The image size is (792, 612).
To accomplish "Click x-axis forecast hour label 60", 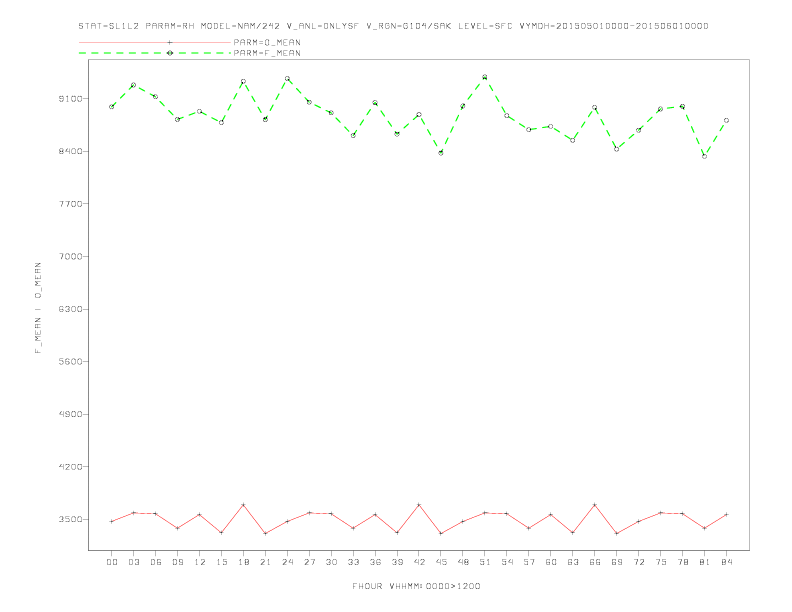I will pos(551,562).
